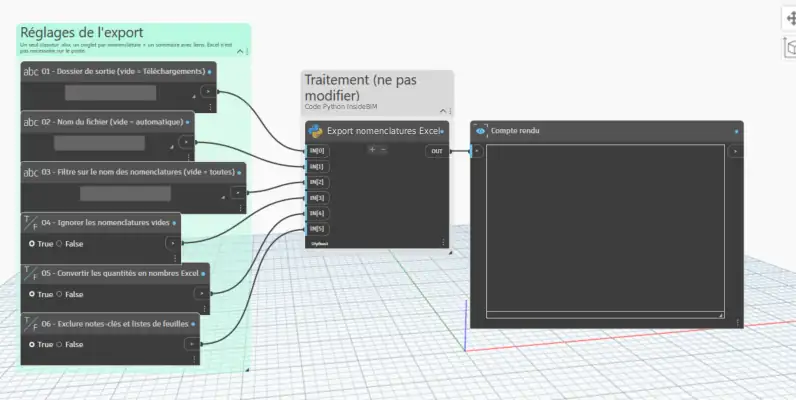Click the eye icon on Compte rendu node
This screenshot has height=400, width=796.
480,130
